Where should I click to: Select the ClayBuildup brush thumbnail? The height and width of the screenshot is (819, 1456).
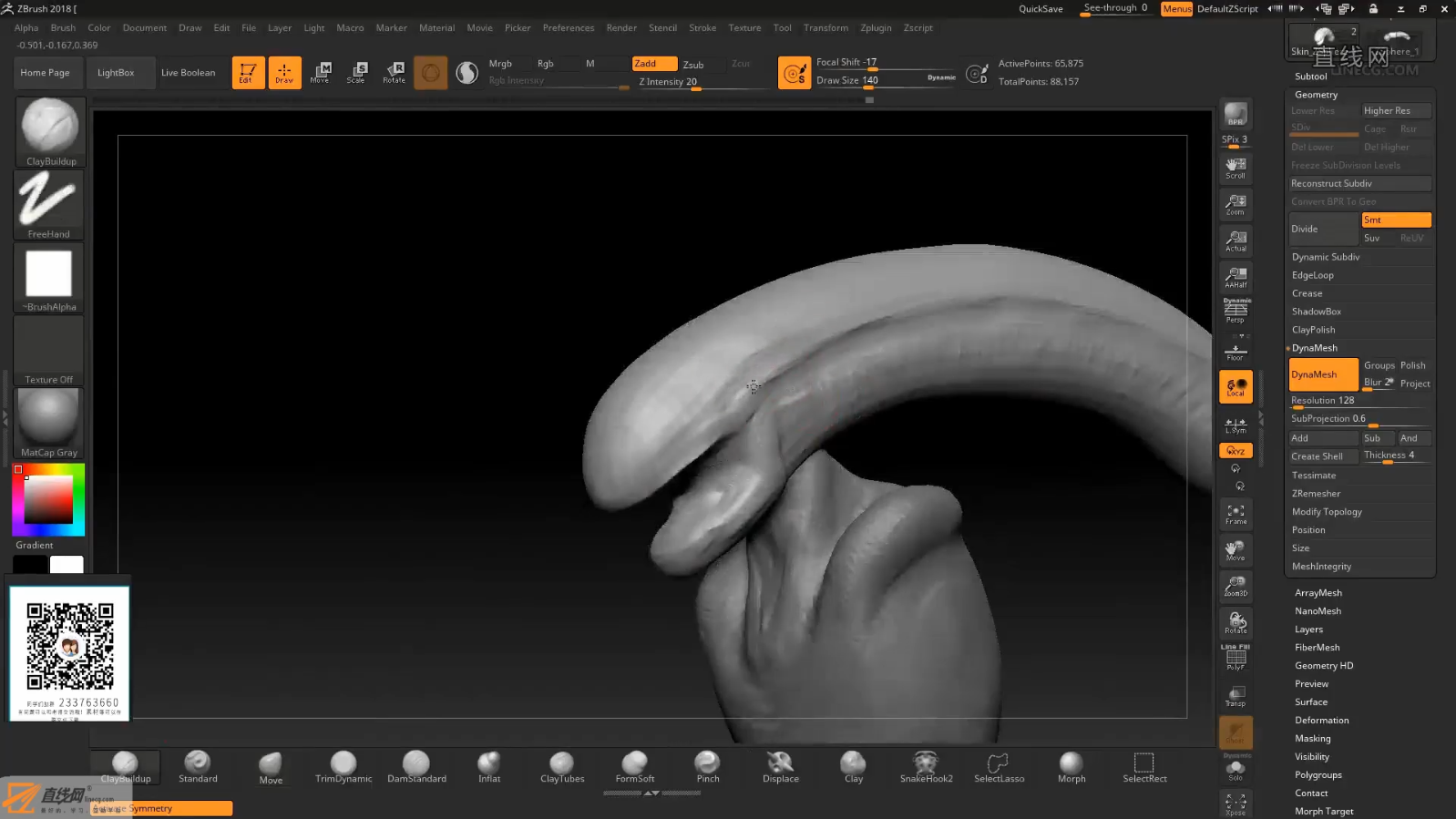tap(50, 132)
